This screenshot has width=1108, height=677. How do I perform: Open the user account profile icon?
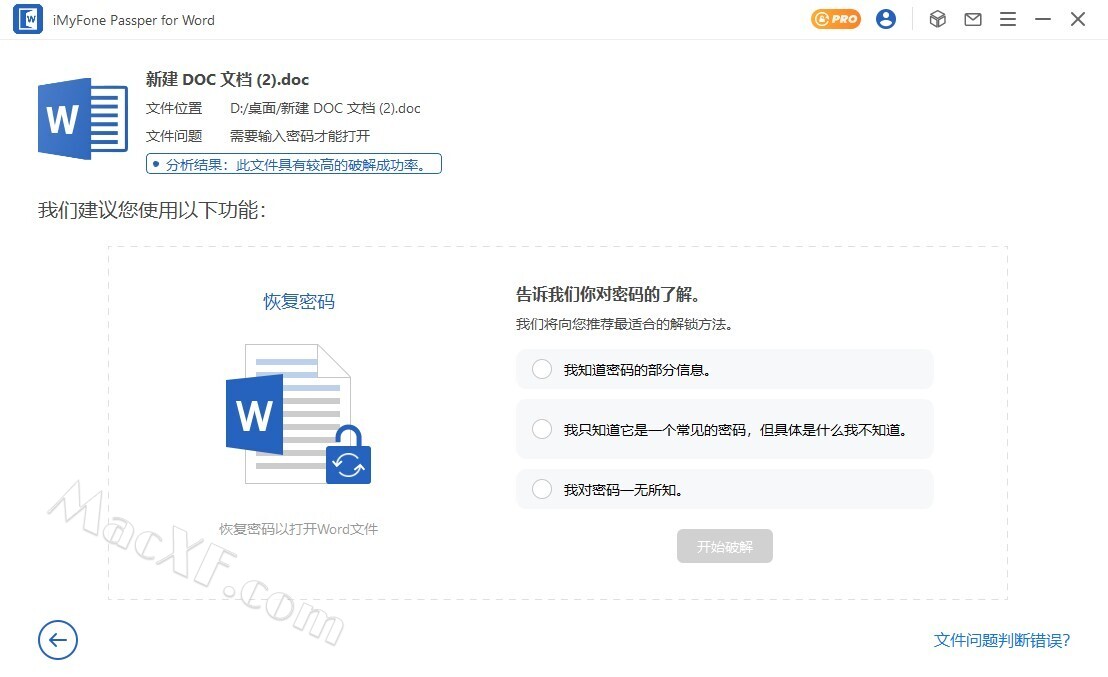pos(885,19)
